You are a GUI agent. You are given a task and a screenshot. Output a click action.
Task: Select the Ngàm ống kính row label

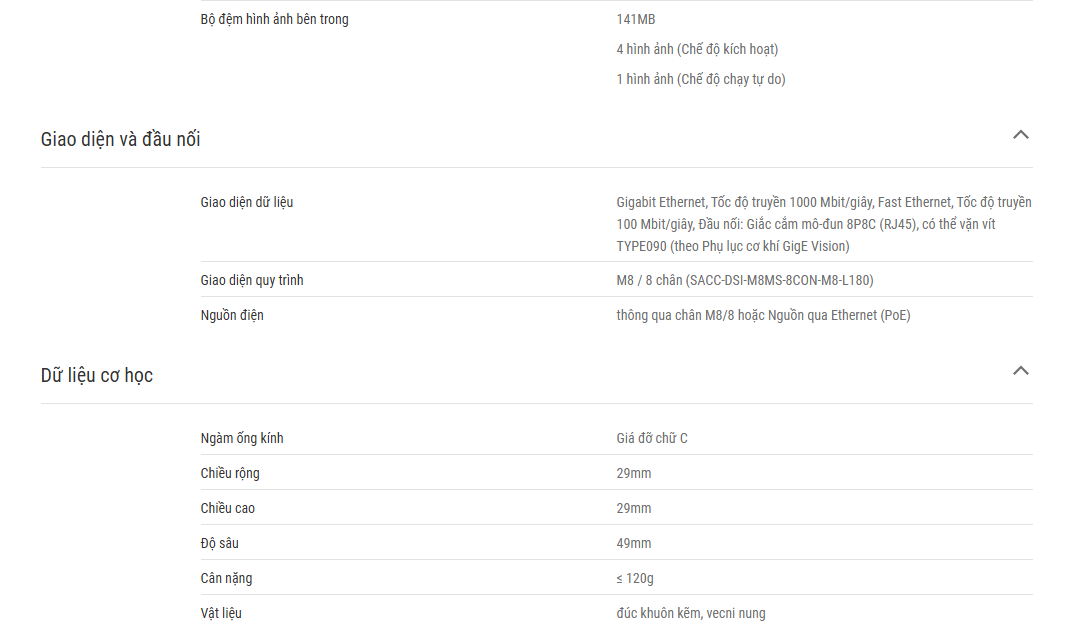[242, 439]
